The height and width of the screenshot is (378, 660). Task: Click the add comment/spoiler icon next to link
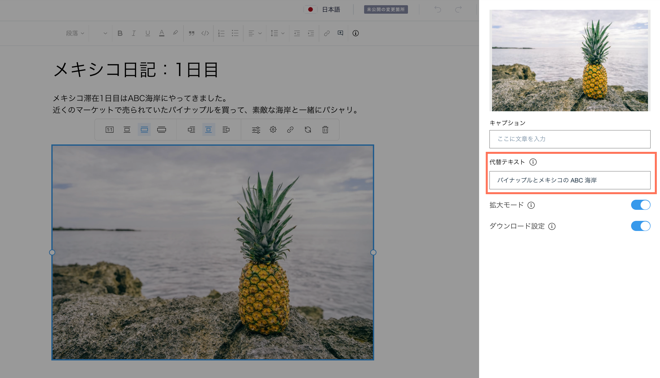[340, 33]
